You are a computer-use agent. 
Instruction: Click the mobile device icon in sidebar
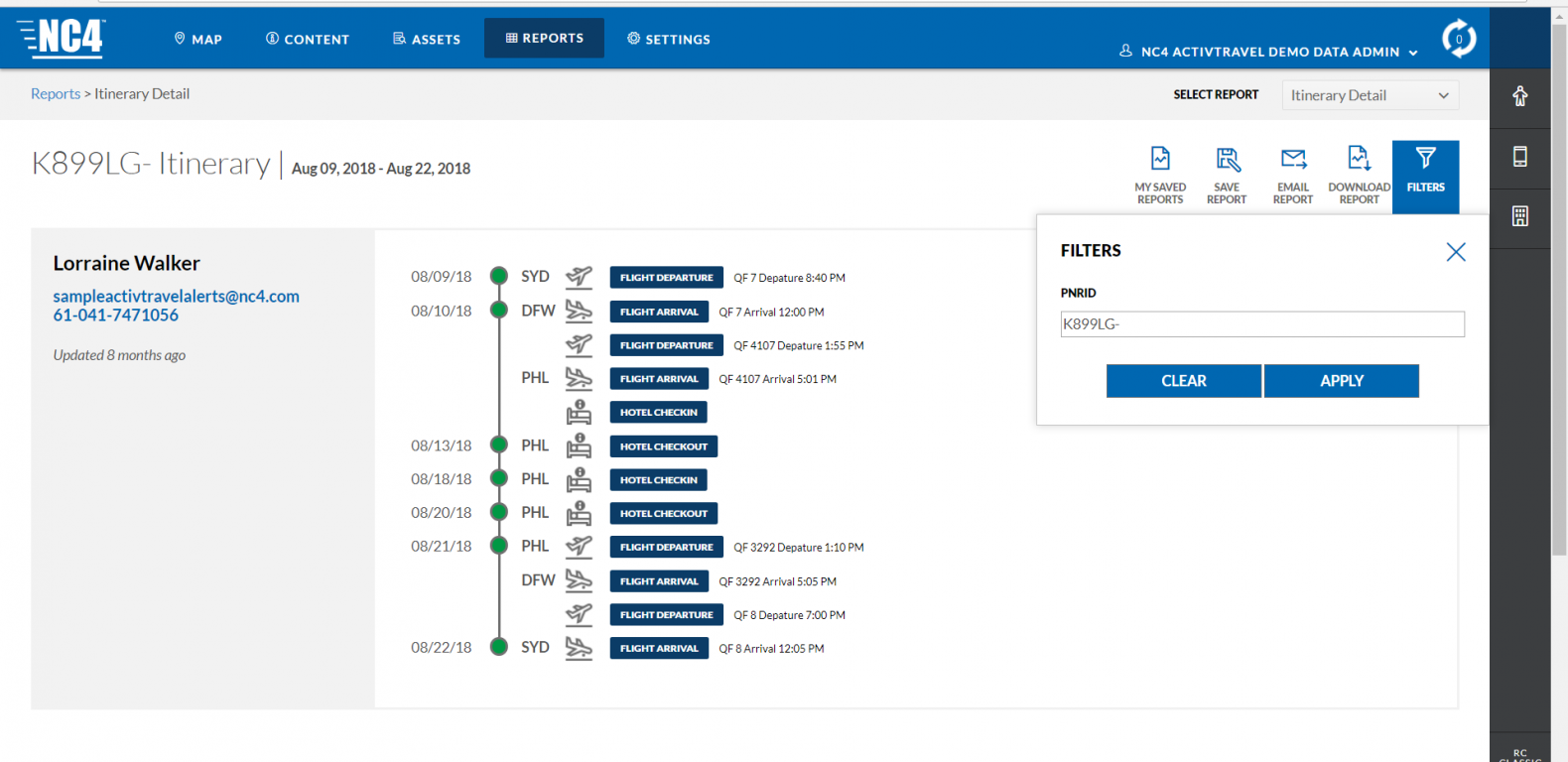(x=1519, y=157)
